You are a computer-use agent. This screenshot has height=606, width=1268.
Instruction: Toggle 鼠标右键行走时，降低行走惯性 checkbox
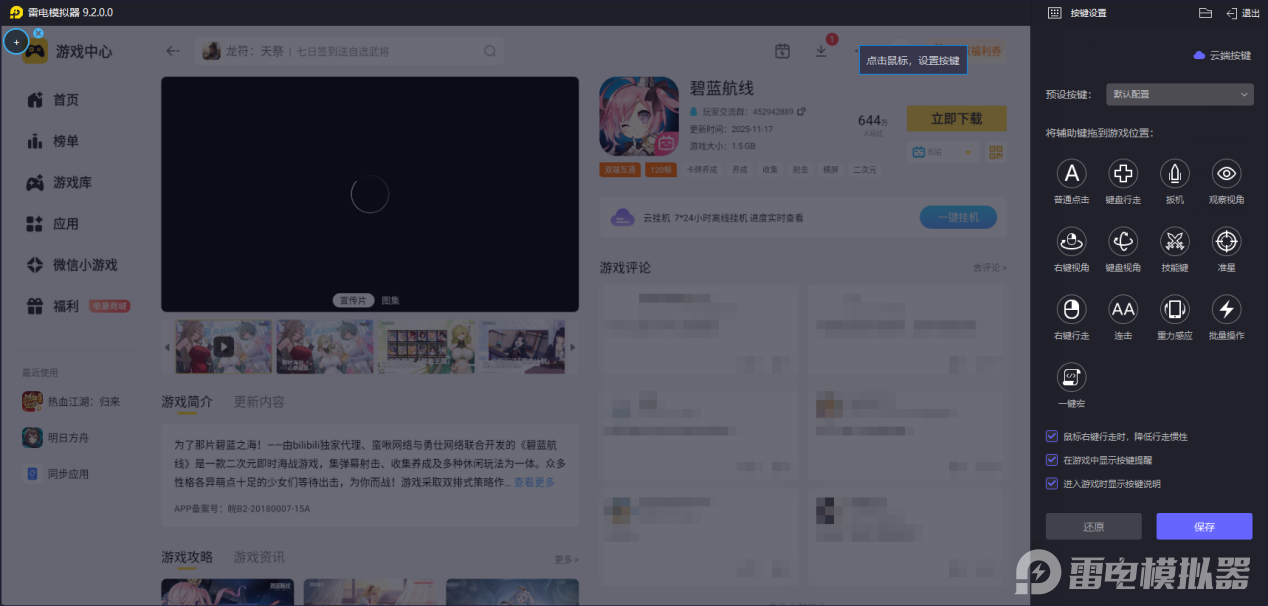[1051, 437]
